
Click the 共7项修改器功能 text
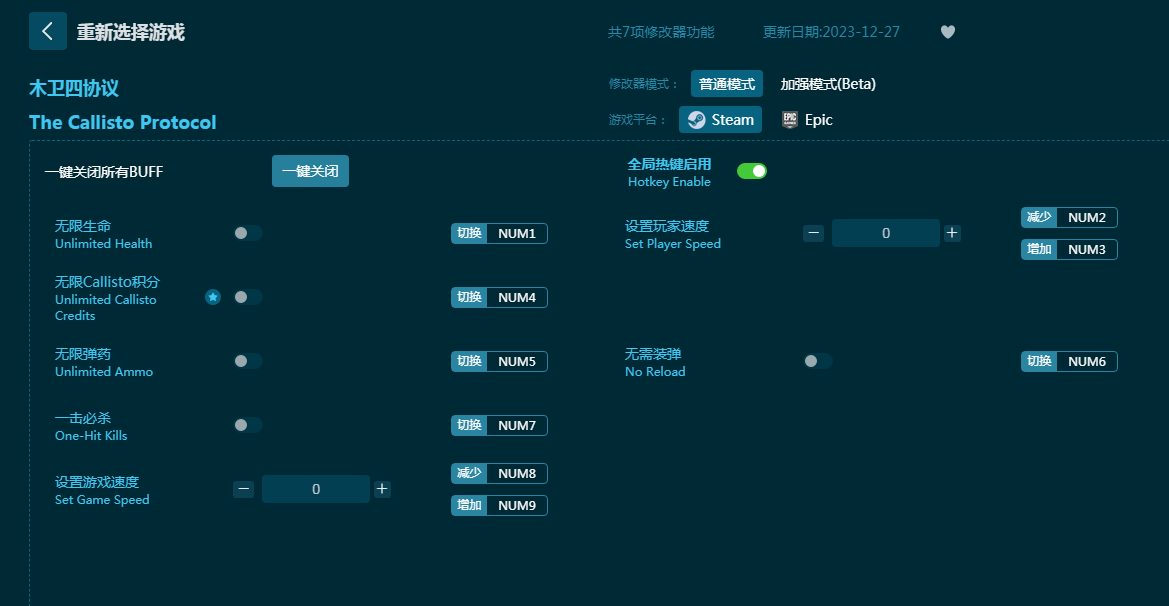pyautogui.click(x=661, y=32)
